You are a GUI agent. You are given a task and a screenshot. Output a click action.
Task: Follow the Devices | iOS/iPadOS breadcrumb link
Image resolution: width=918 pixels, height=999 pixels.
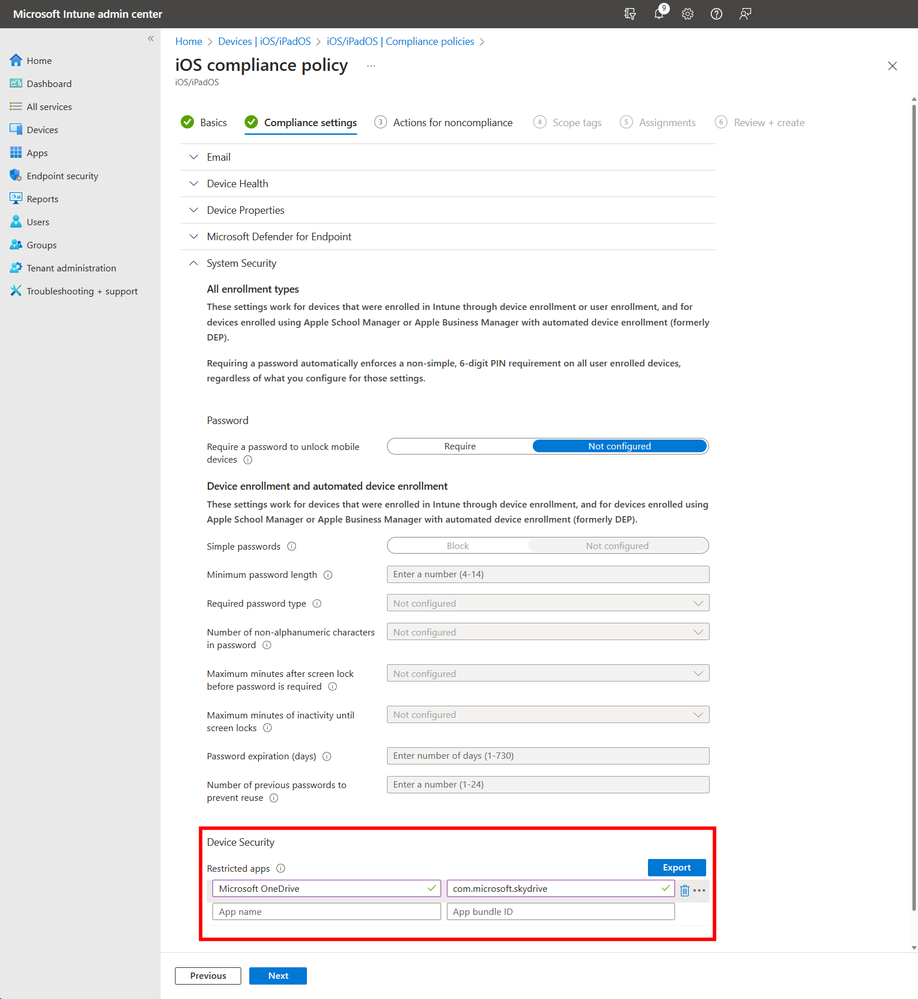(x=264, y=41)
